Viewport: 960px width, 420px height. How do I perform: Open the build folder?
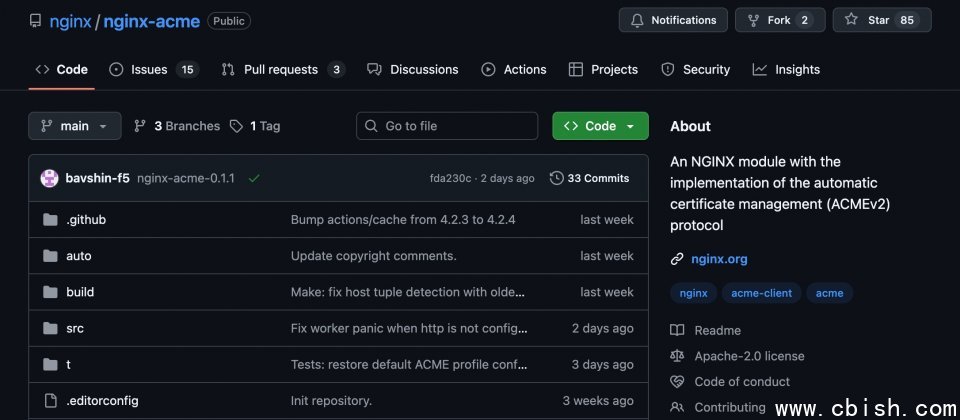(80, 292)
